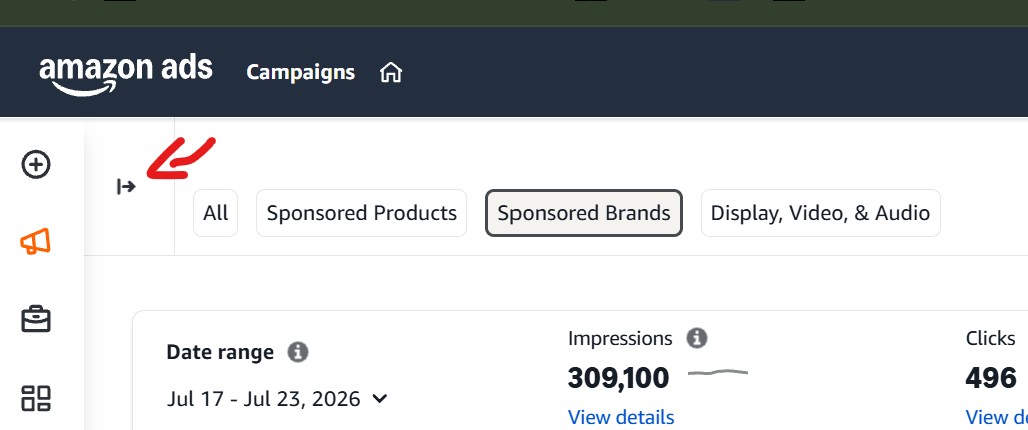The height and width of the screenshot is (430, 1028).
Task: Click the Impressions sparkline trend graph
Action: pyautogui.click(x=718, y=373)
